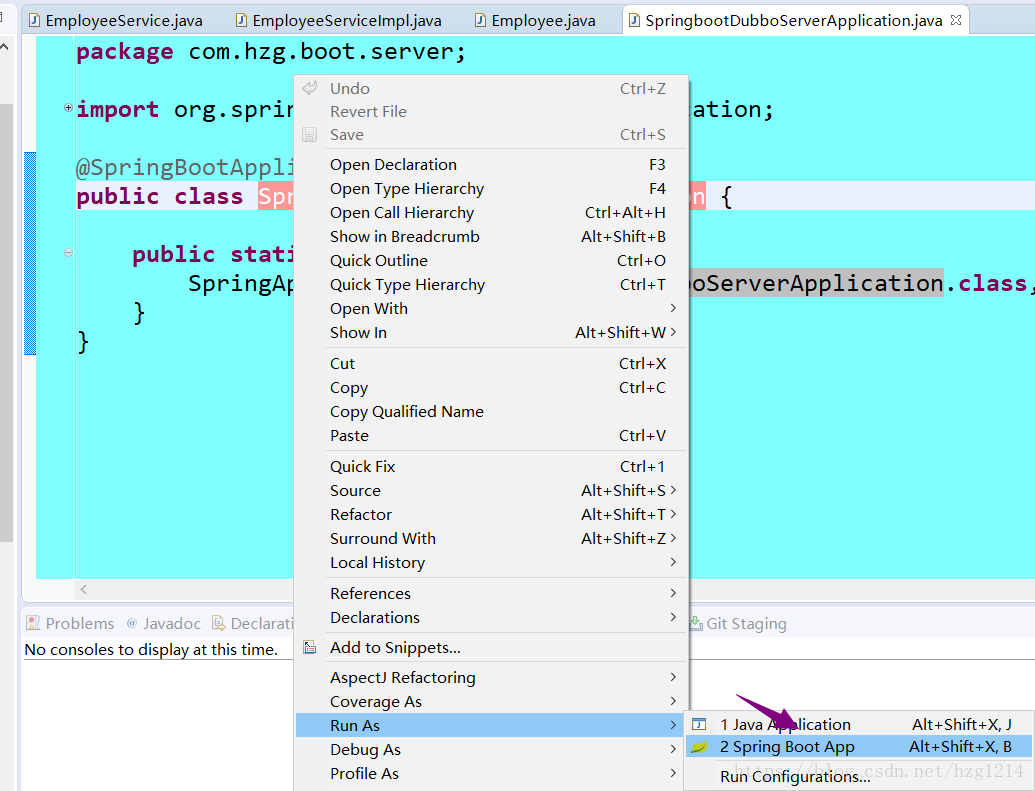Screen dimensions: 1035x791
Task: Click the editor horizontal scroll left arrow
Action: tap(84, 589)
